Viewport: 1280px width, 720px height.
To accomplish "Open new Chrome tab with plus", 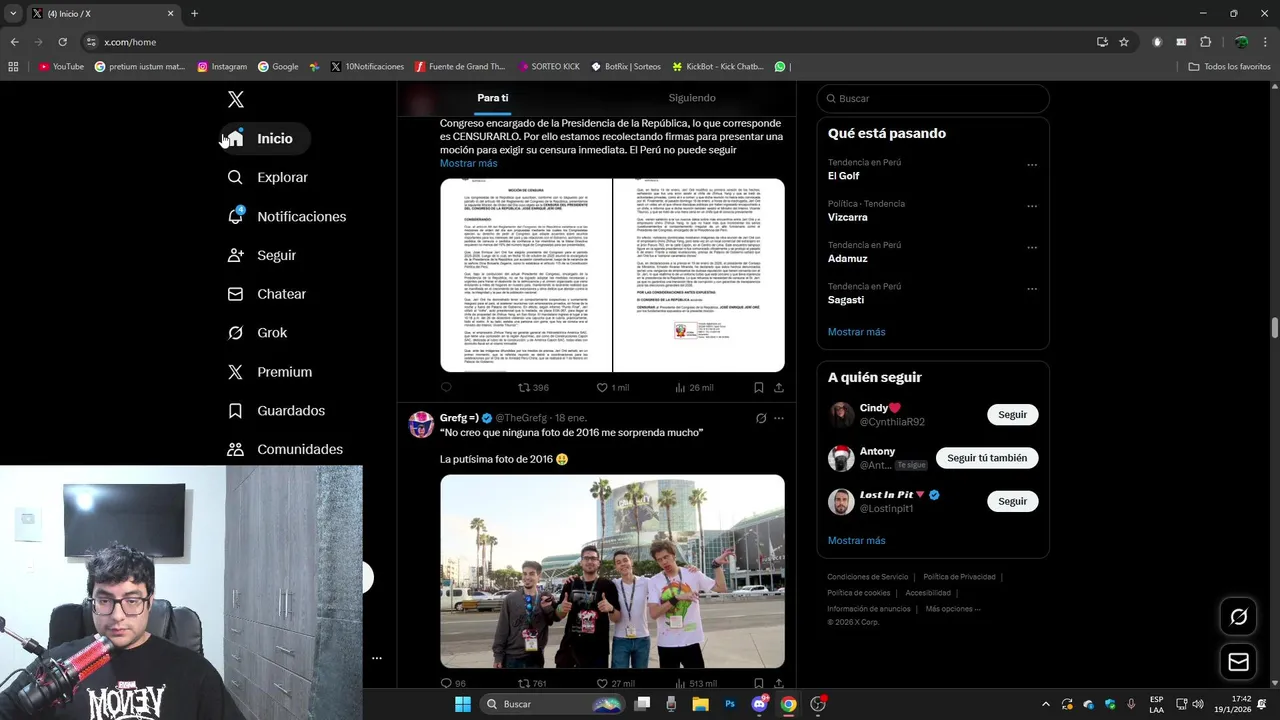I will click(x=194, y=13).
